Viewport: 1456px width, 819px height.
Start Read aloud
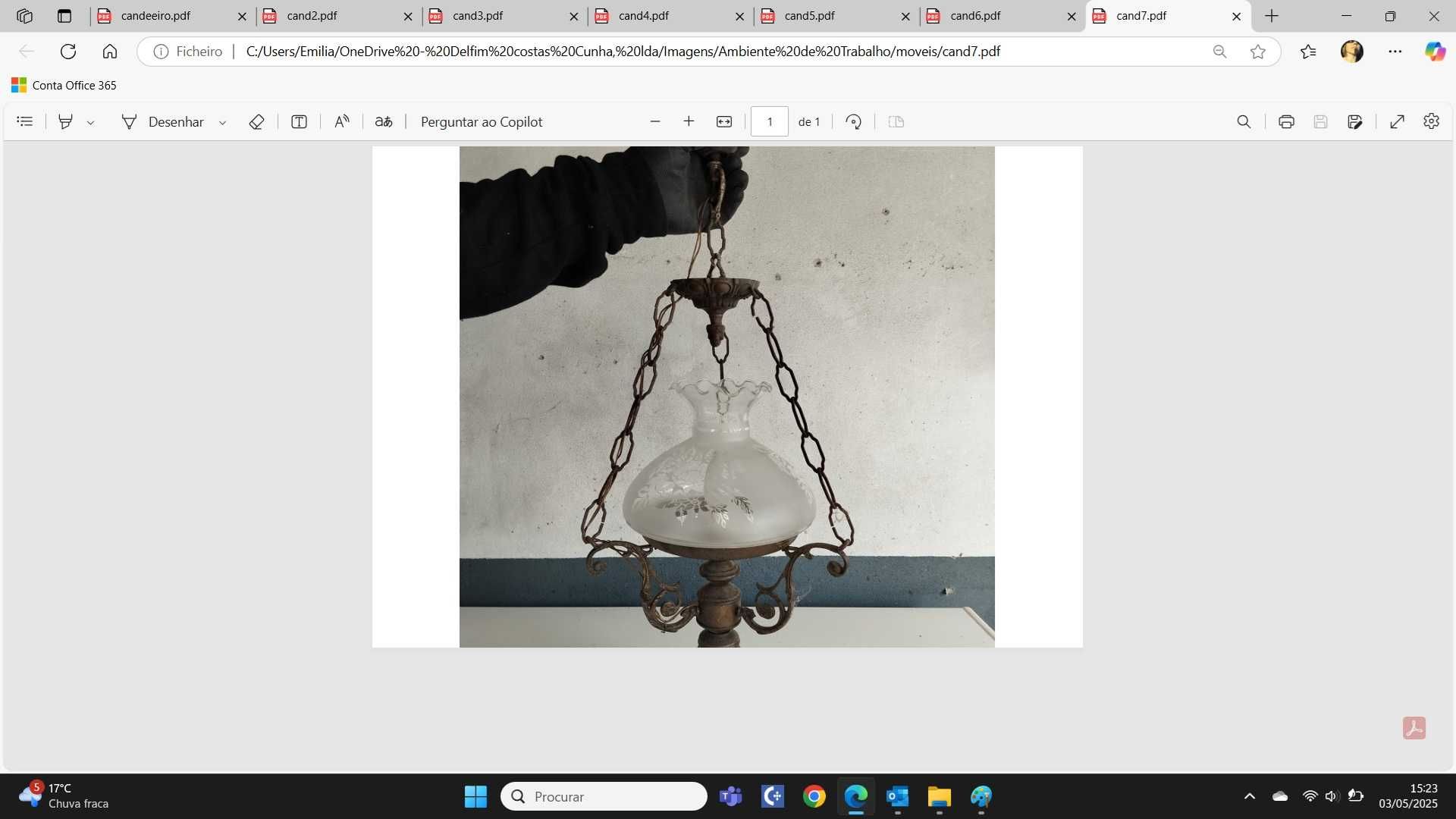(342, 121)
